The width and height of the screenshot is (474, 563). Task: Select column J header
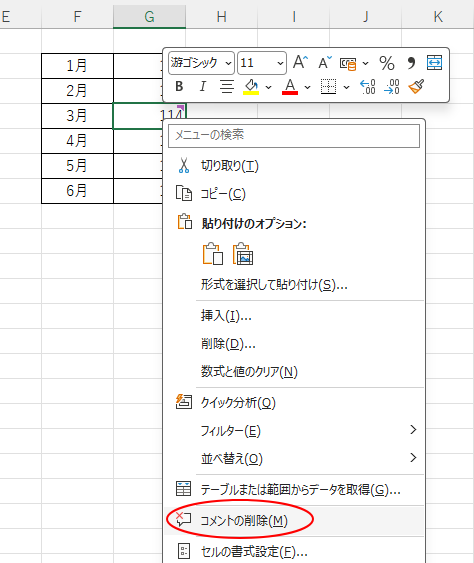[x=366, y=17]
